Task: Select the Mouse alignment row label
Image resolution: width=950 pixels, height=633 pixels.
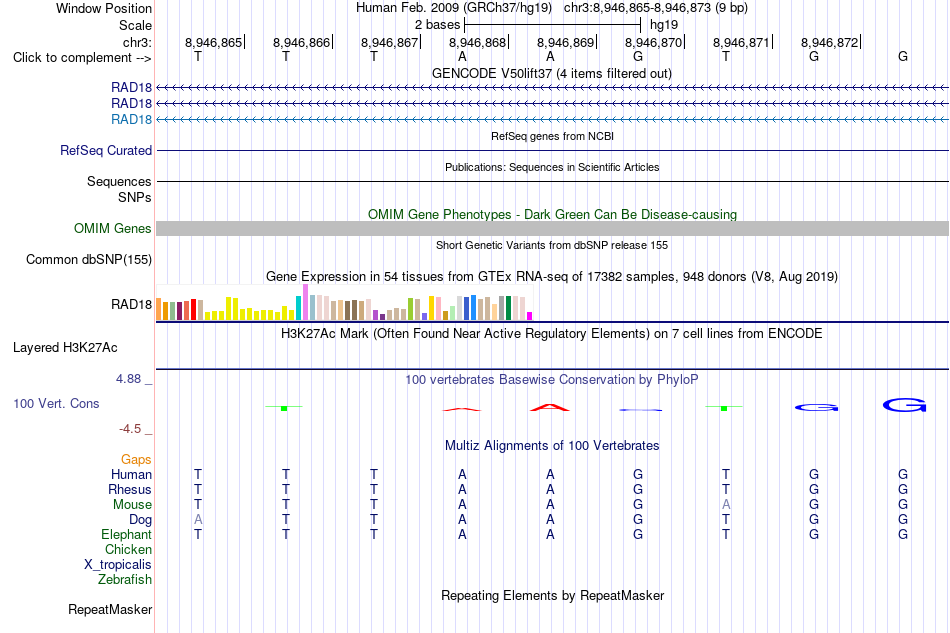Action: tap(133, 505)
